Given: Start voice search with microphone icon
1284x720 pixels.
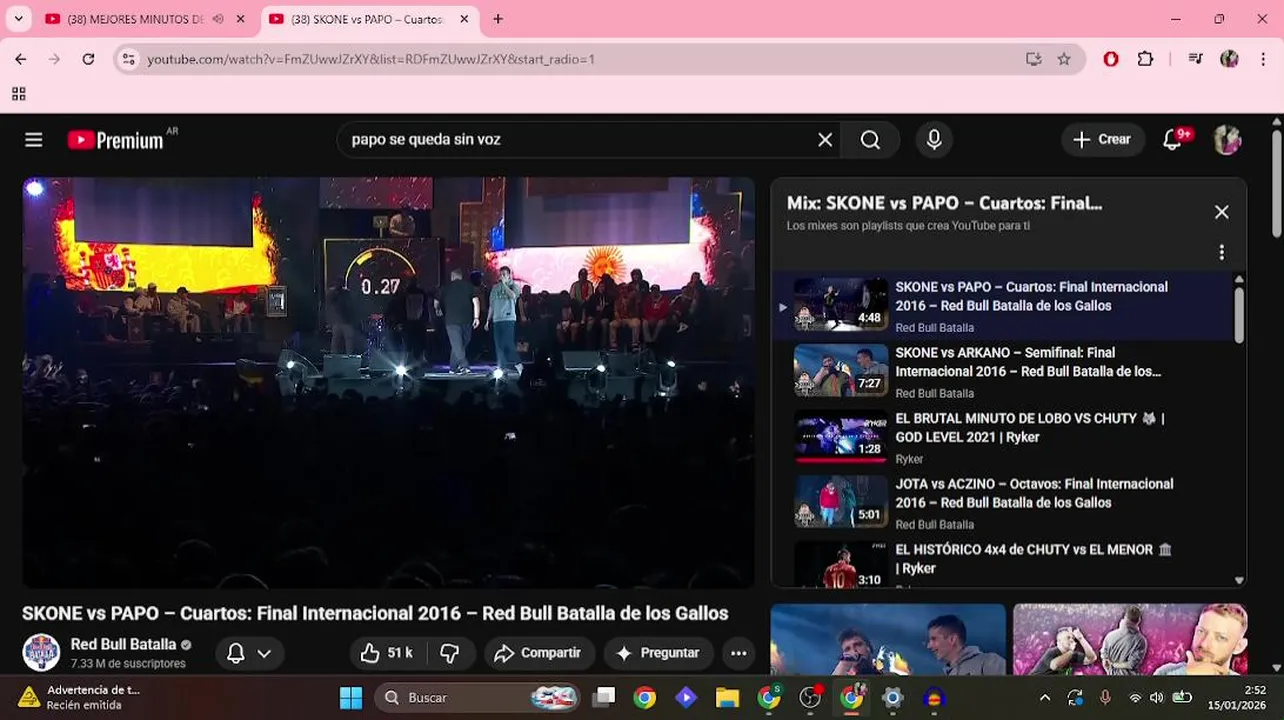Looking at the screenshot, I should 934,140.
